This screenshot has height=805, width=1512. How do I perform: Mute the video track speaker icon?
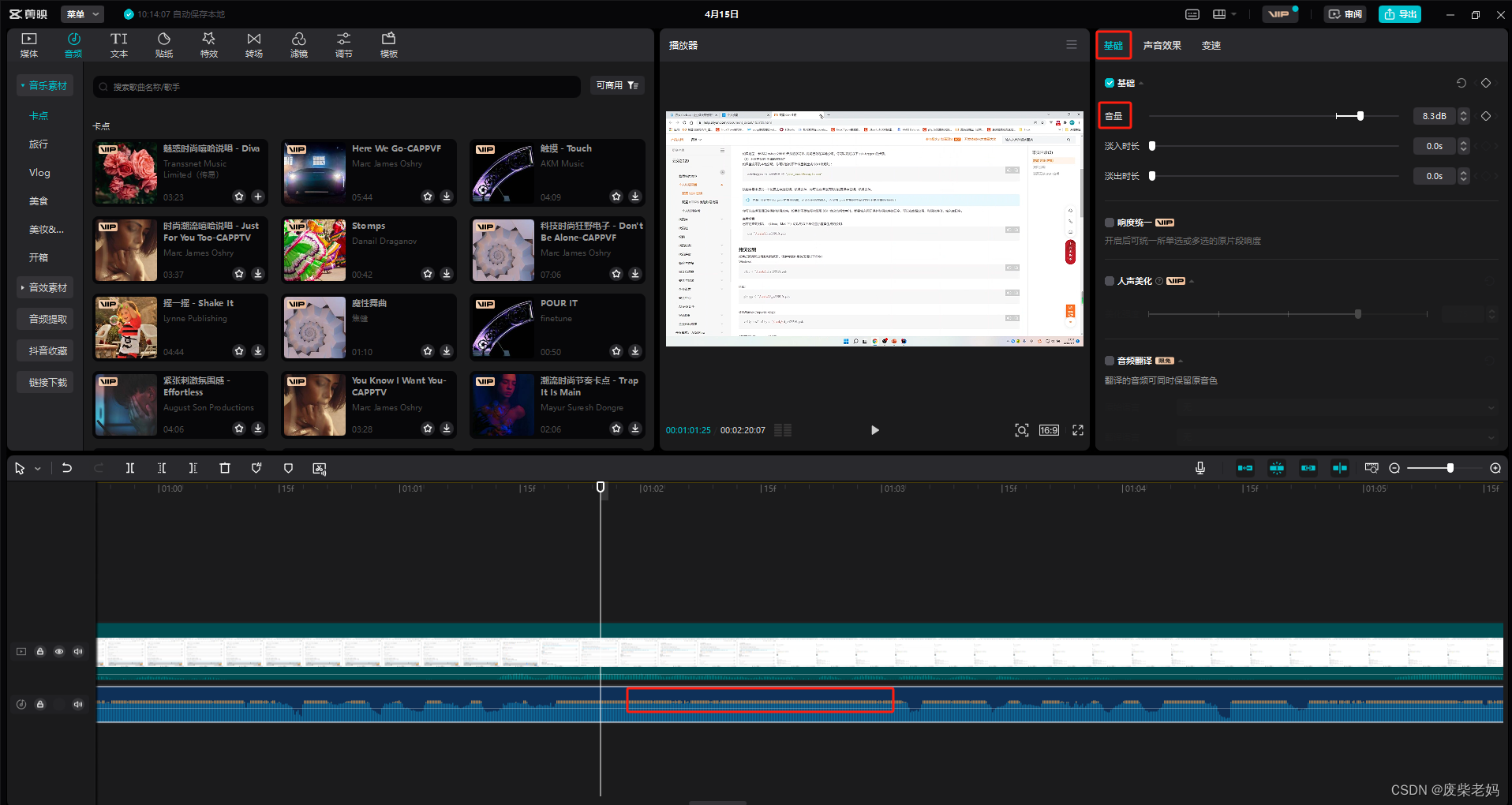(x=78, y=651)
